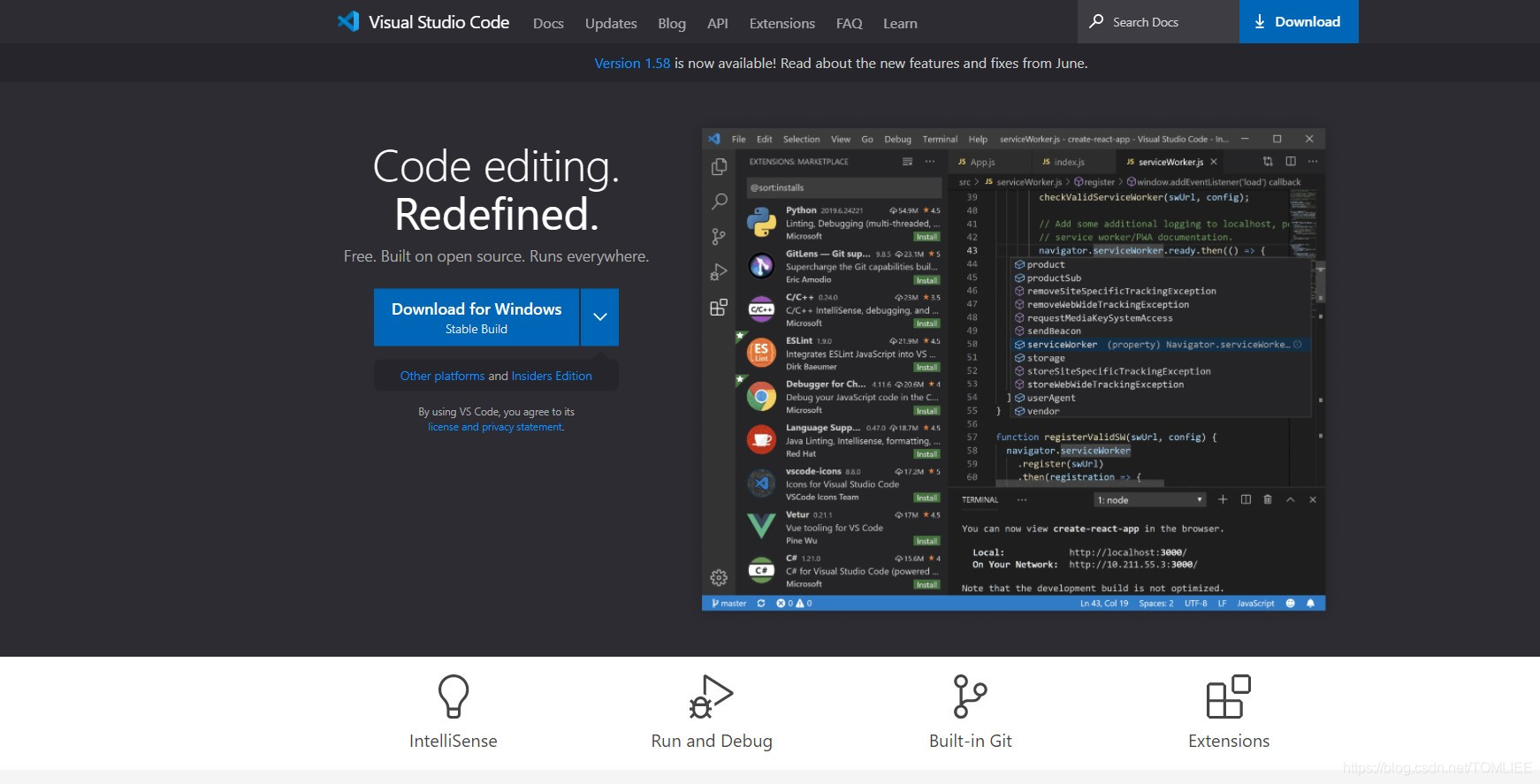
Task: Open the editor More Actions ellipsis by split editor
Action: click(1313, 162)
